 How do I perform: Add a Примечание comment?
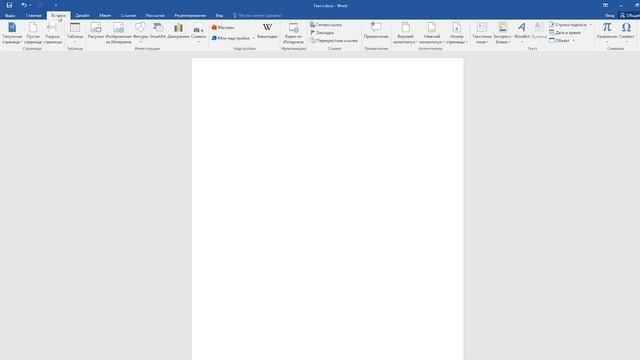coord(376,31)
